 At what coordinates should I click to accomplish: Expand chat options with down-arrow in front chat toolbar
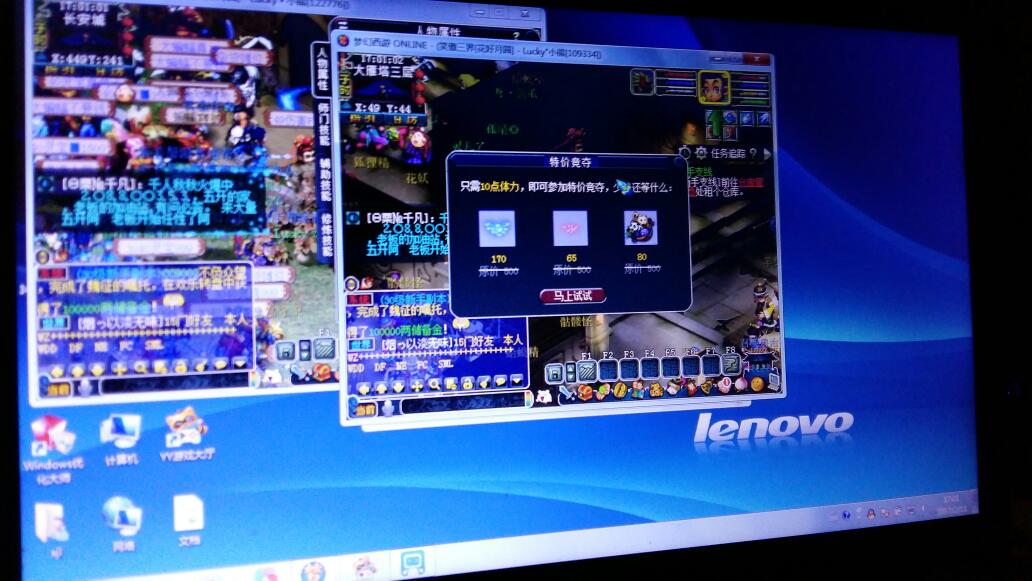(517, 380)
